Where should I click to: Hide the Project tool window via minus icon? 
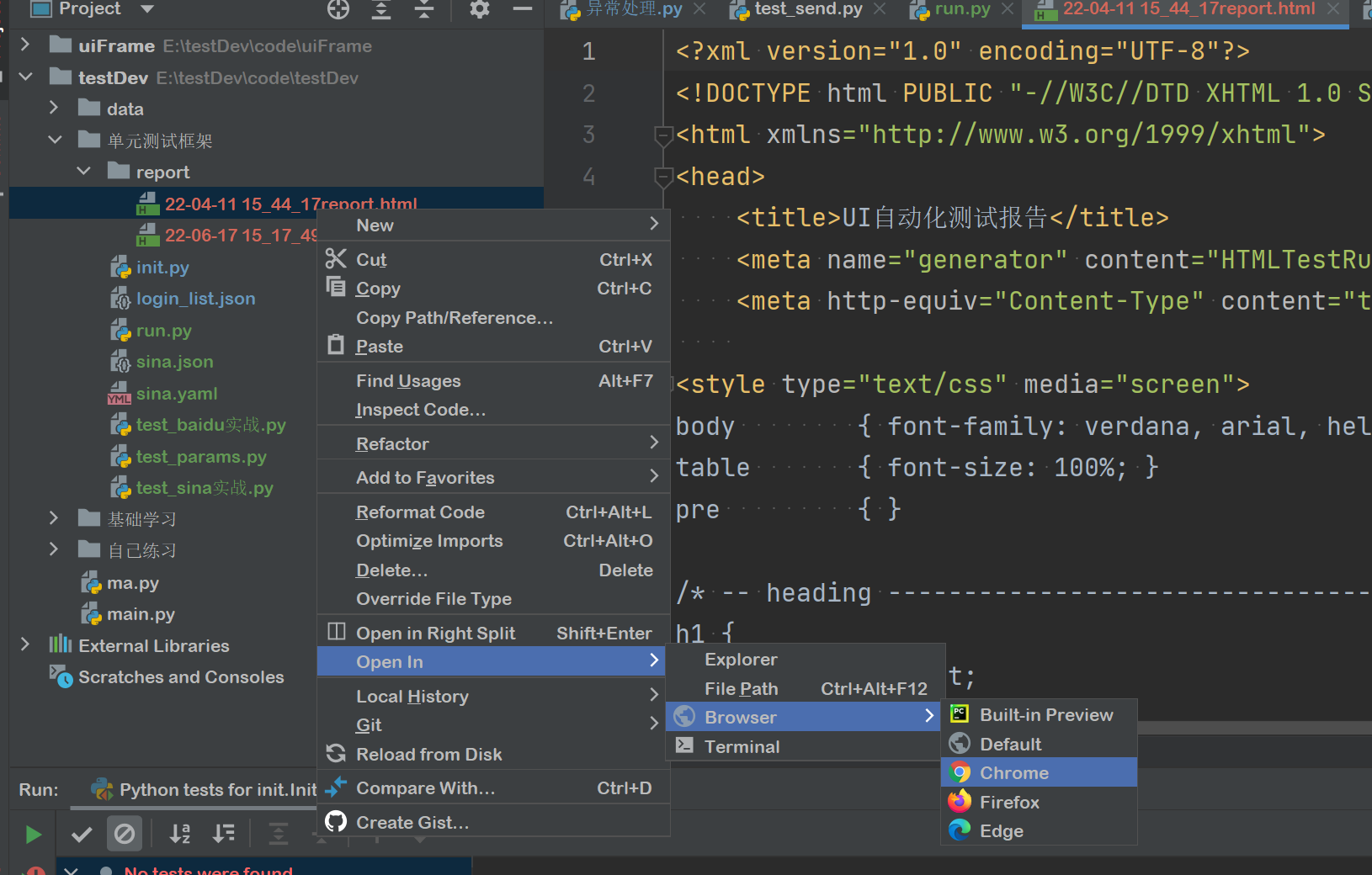coord(523,9)
